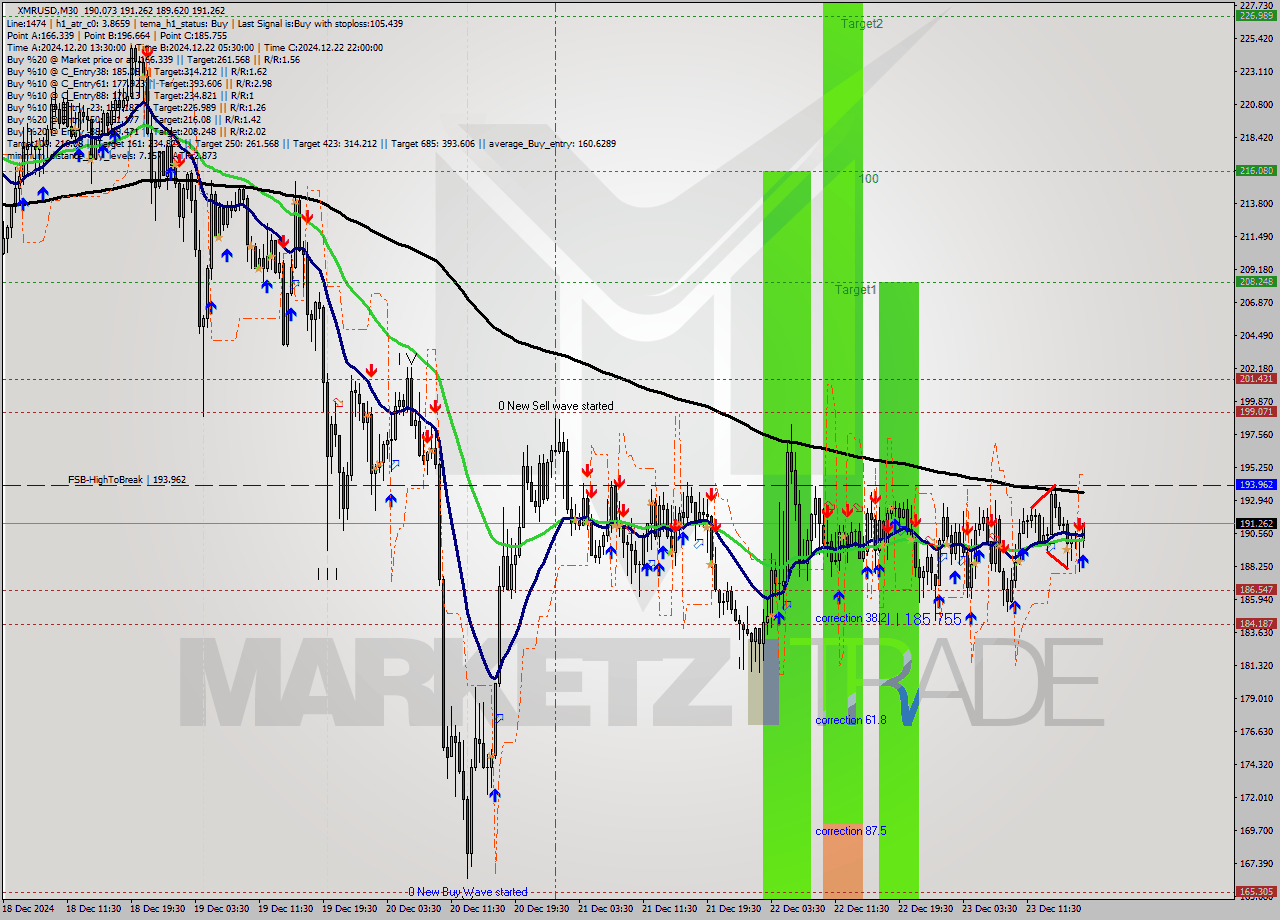The height and width of the screenshot is (920, 1280).
Task: Click the green 193.962 price tag
Action: point(1256,484)
